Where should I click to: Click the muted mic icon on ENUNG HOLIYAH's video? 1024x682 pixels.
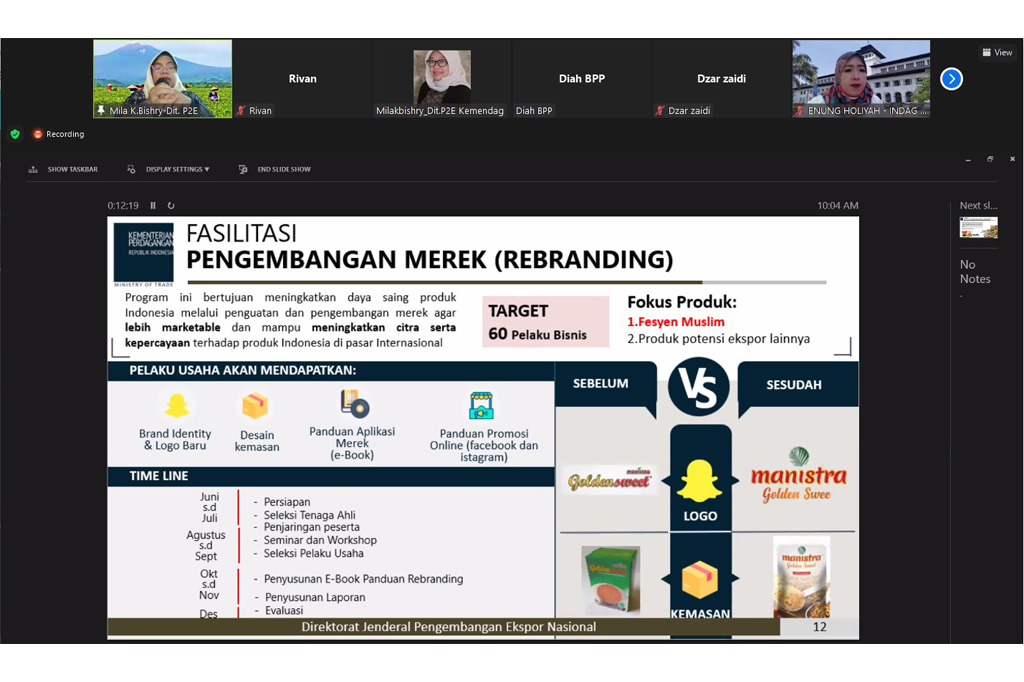pos(800,110)
